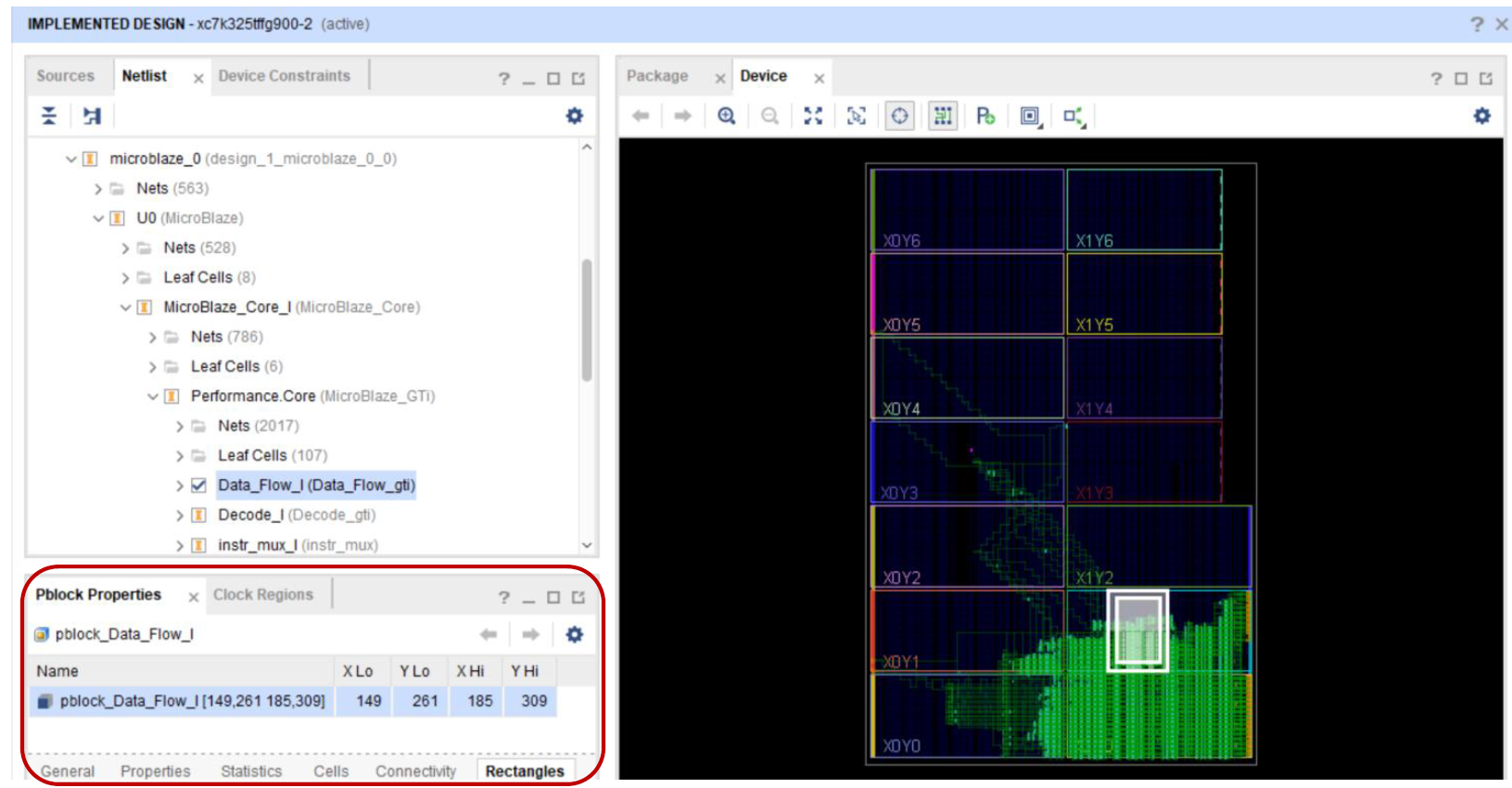Go to previous object in Pblock Properties
This screenshot has width=1512, height=788.
click(x=489, y=635)
